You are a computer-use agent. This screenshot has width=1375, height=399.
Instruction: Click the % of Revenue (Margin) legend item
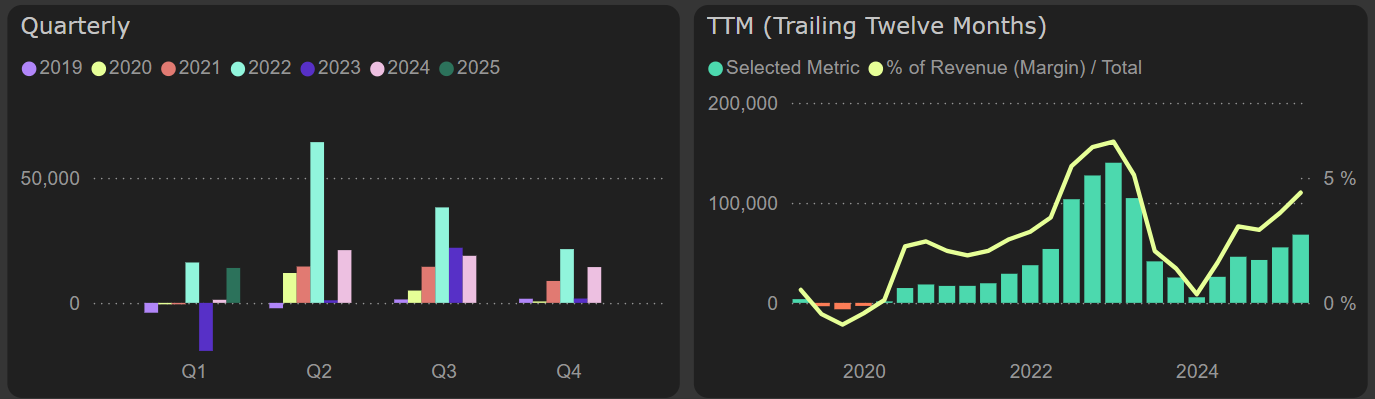pos(1005,68)
